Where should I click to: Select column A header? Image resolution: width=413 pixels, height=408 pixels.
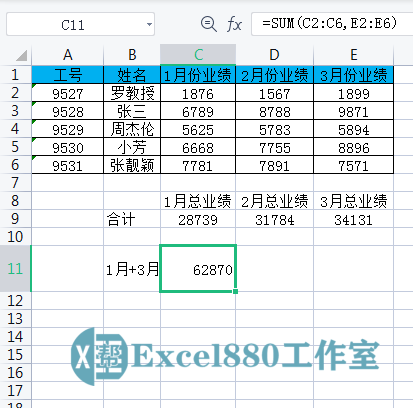(68, 55)
